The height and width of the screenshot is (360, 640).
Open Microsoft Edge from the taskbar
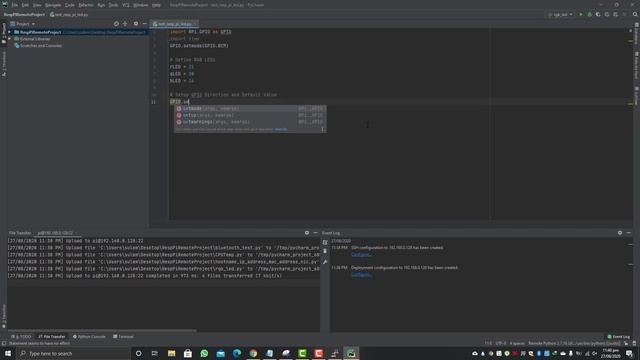(237, 353)
